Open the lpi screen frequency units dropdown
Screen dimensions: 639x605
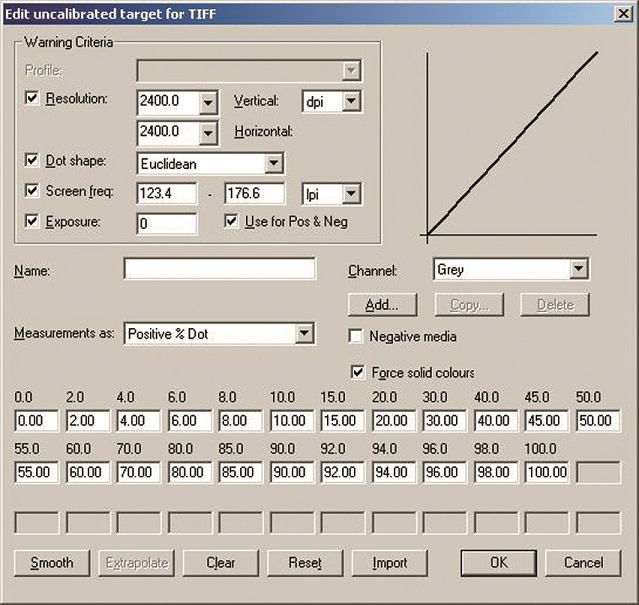350,193
